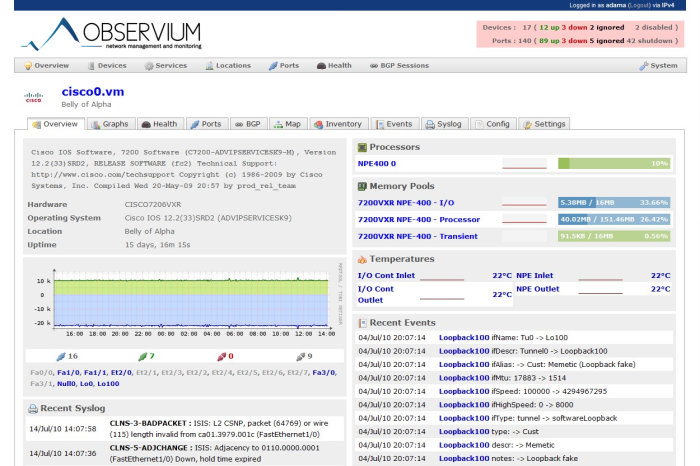Click the green up-ports icon showing 7

click(x=143, y=356)
